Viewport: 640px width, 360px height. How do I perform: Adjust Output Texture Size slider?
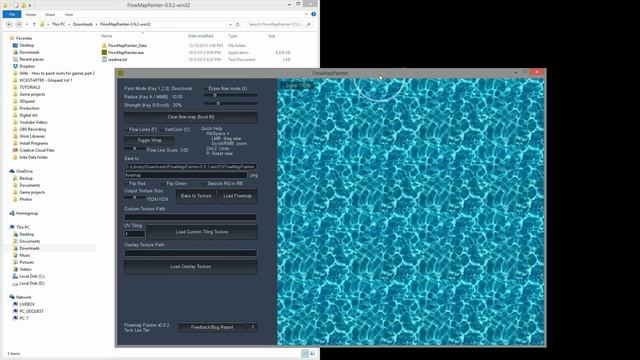click(x=135, y=198)
